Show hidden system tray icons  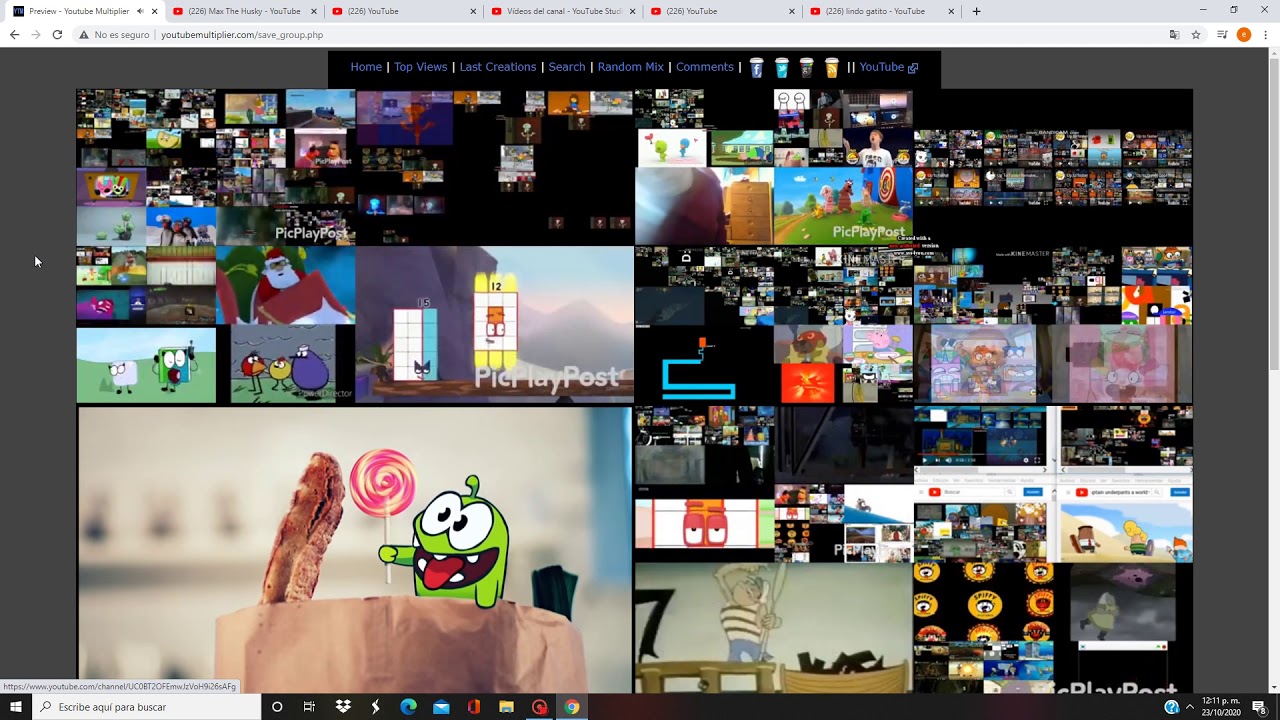(1189, 707)
